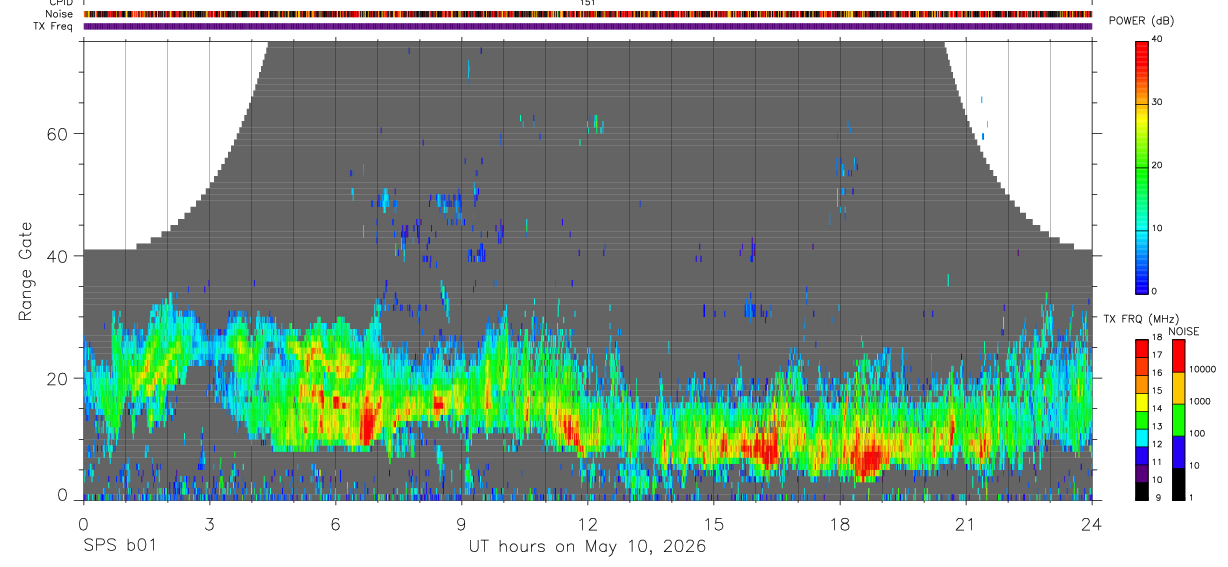Screen dimensions: 1228x567
Task: Click the "18" hour tick on the time axis
Action: pyautogui.click(x=840, y=524)
